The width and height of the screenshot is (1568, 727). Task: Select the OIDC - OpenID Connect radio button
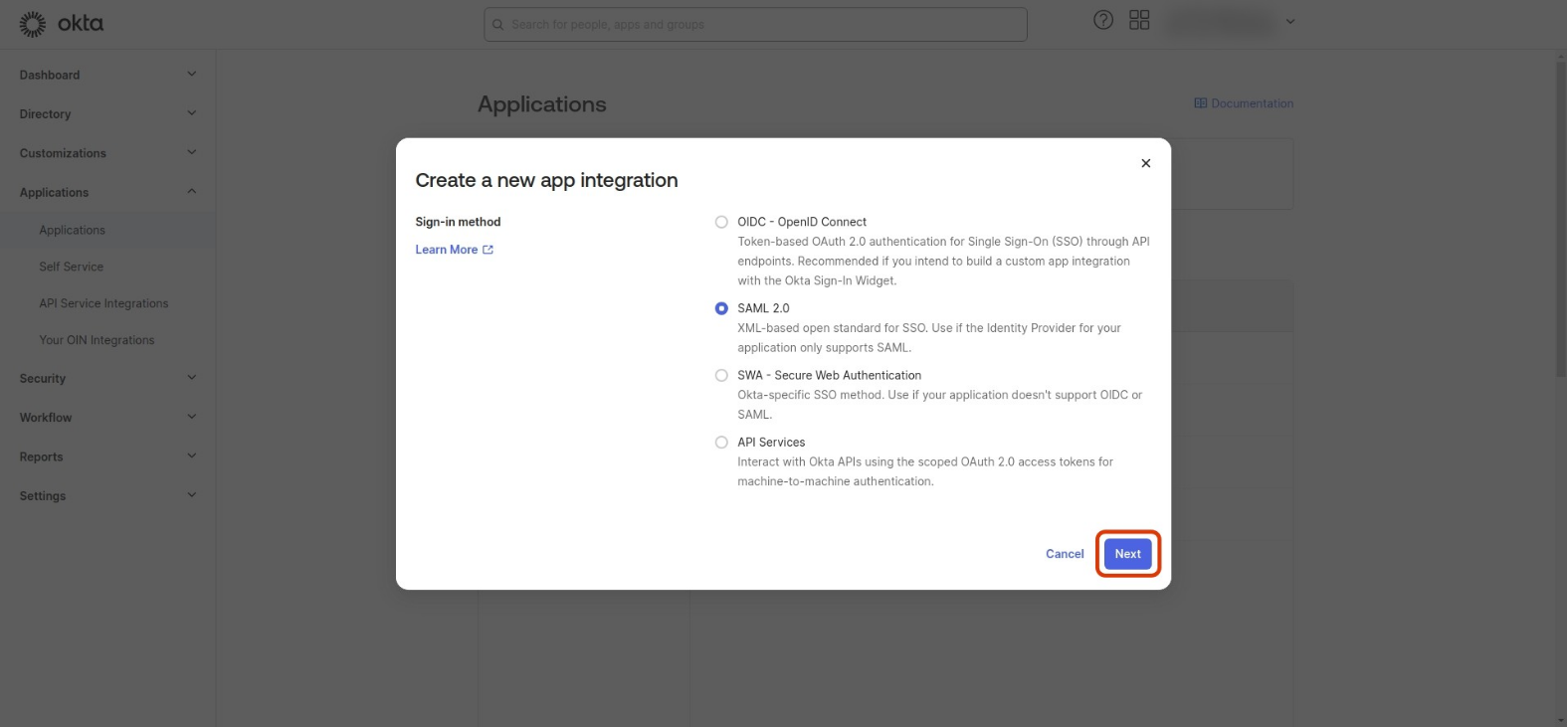(x=721, y=222)
